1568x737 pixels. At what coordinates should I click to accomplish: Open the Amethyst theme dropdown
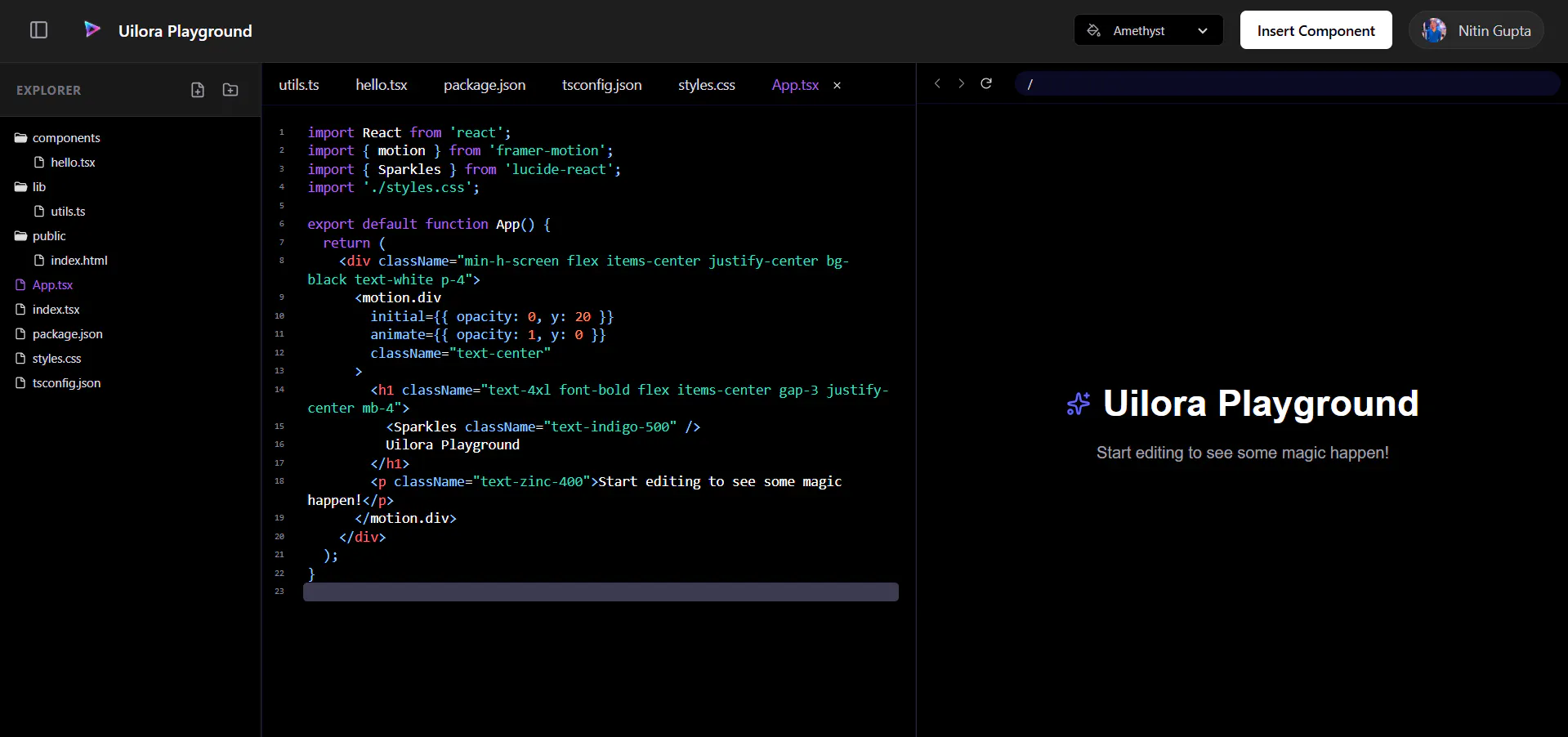(x=1148, y=30)
